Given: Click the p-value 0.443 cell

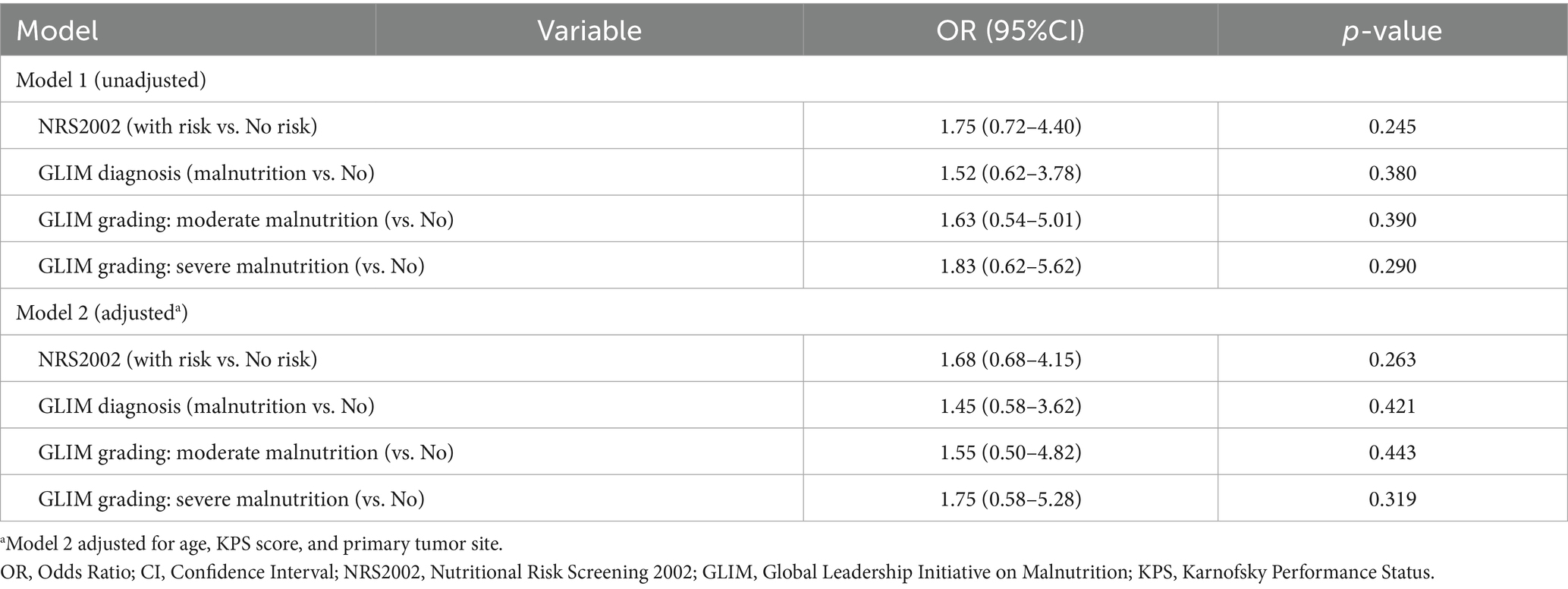Looking at the screenshot, I should [x=1392, y=452].
